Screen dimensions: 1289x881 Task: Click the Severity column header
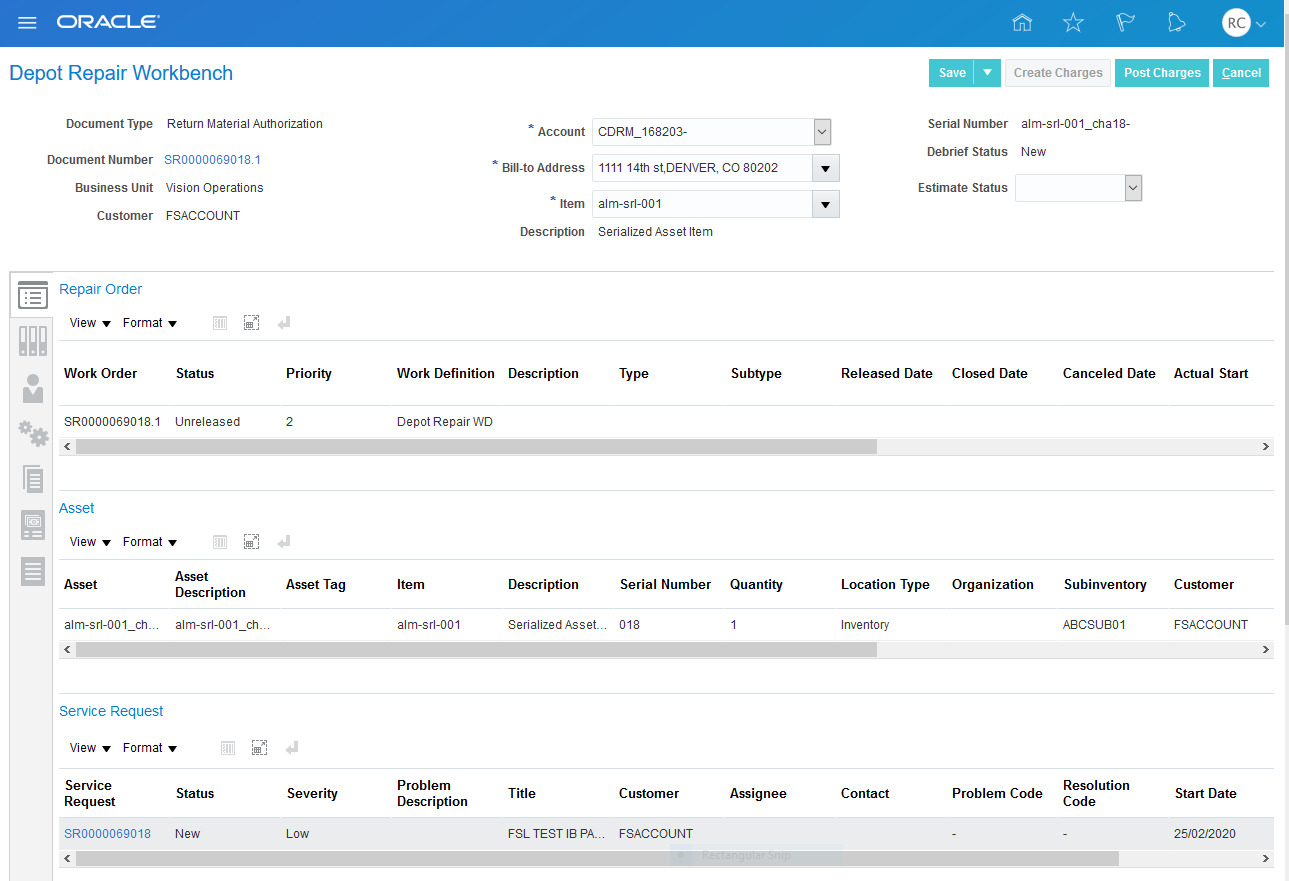point(312,794)
